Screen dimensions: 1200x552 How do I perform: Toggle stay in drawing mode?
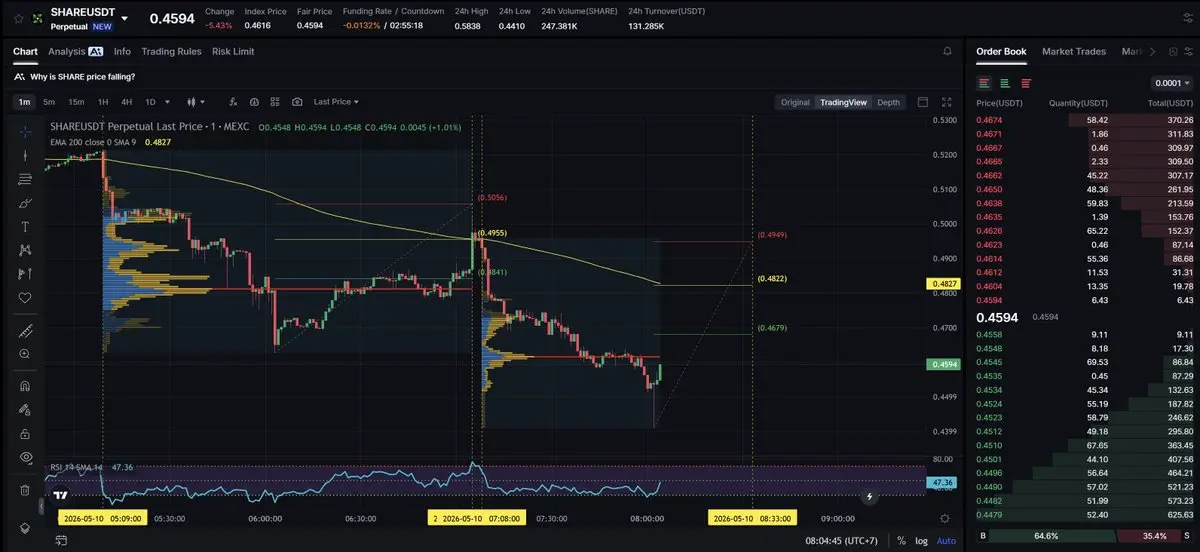[x=25, y=410]
